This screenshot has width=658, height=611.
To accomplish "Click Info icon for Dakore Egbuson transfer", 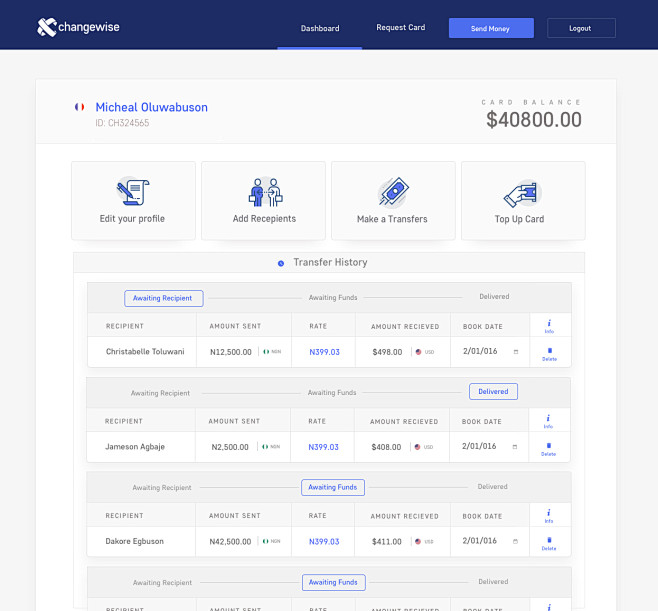I will tap(548, 515).
